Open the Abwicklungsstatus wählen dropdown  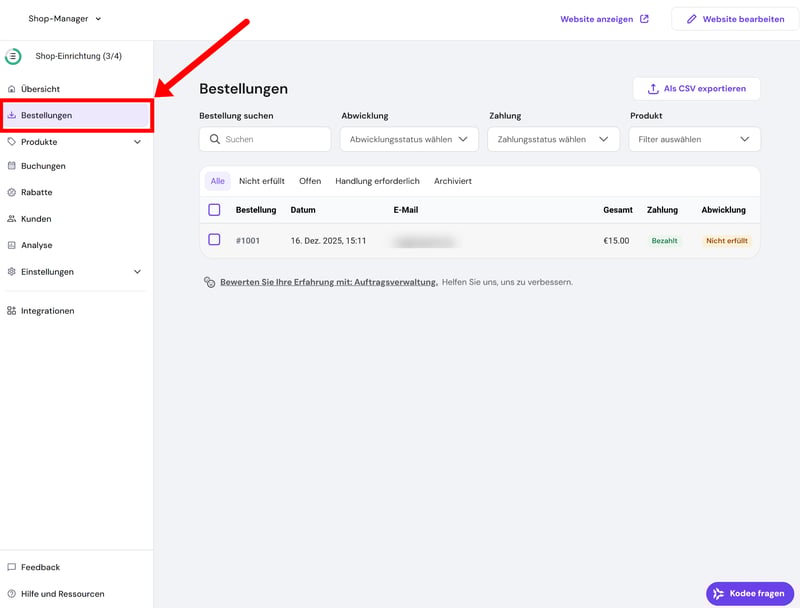click(409, 140)
